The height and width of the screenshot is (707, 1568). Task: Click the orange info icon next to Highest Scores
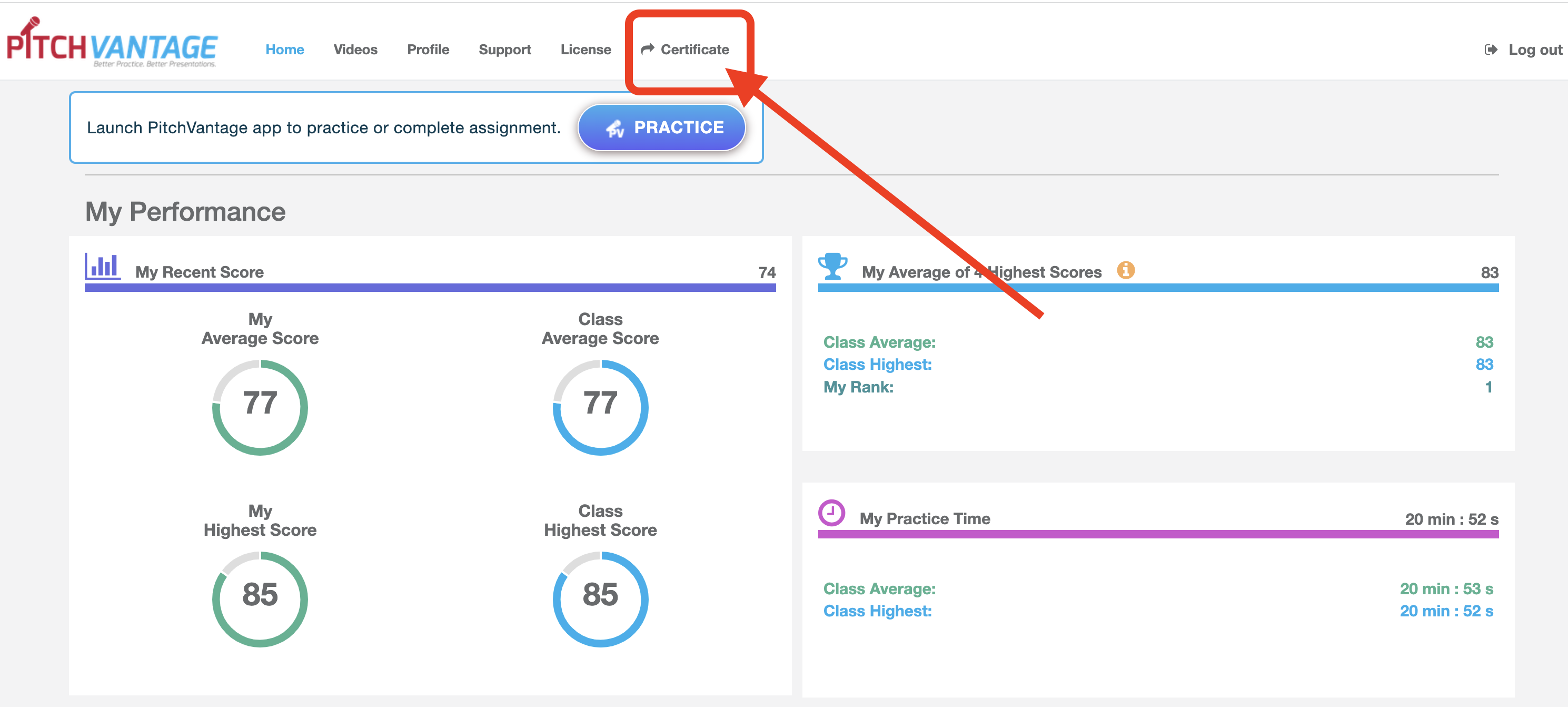[1126, 270]
